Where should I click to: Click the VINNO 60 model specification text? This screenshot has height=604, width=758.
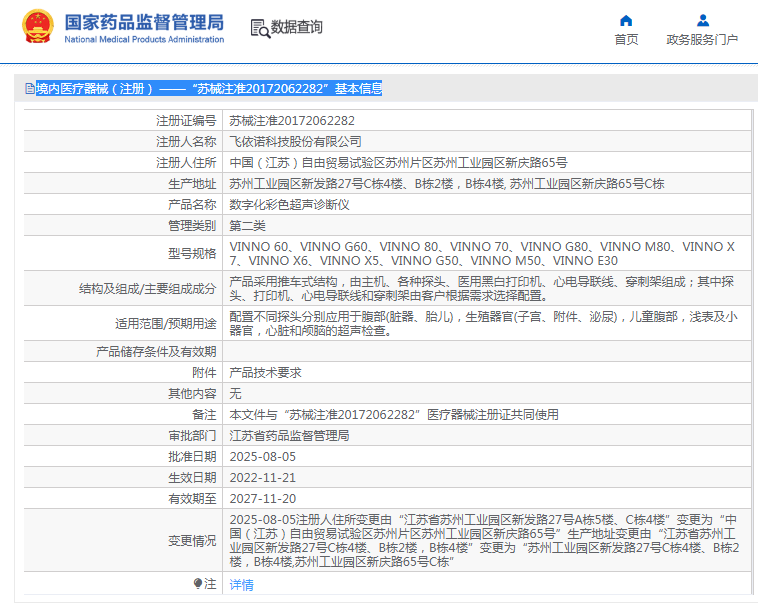click(x=482, y=253)
